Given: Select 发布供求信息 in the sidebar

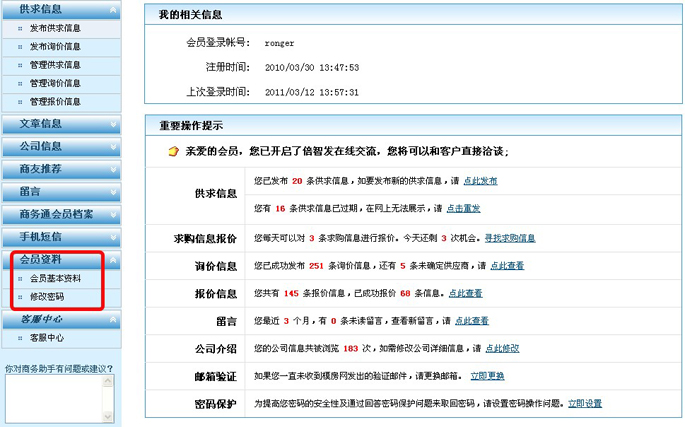Looking at the screenshot, I should (55, 28).
